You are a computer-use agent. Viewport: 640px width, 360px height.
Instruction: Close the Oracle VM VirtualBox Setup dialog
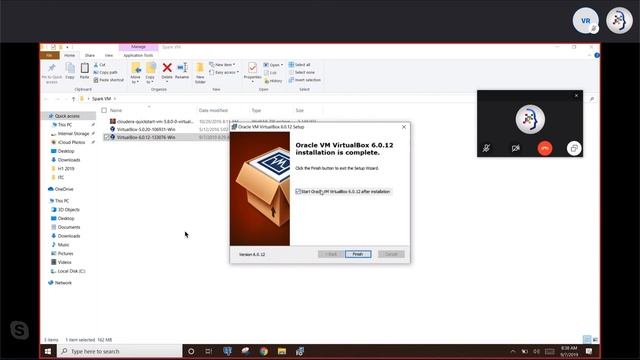[404, 127]
